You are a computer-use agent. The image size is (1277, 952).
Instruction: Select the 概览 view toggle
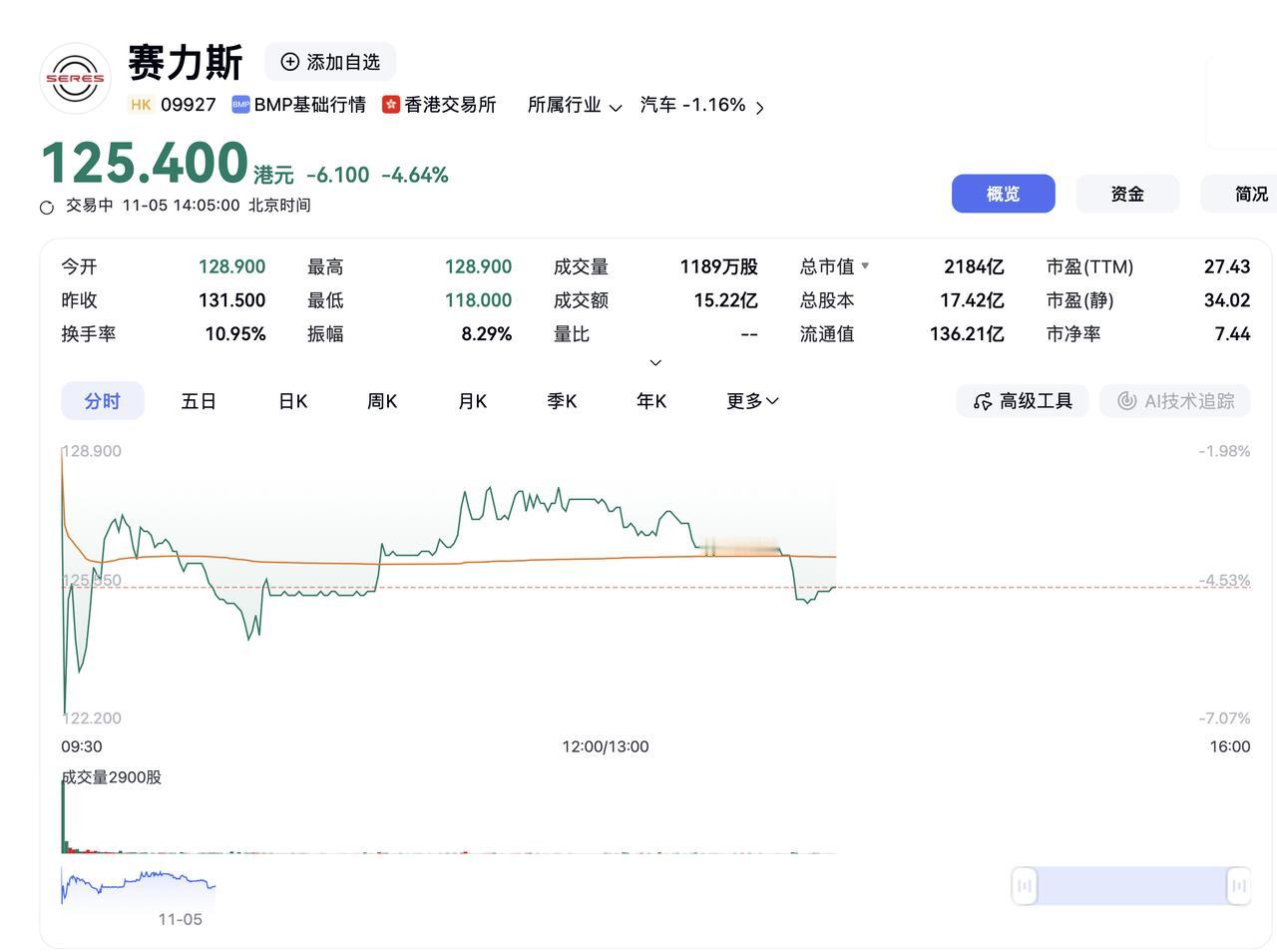(1004, 194)
